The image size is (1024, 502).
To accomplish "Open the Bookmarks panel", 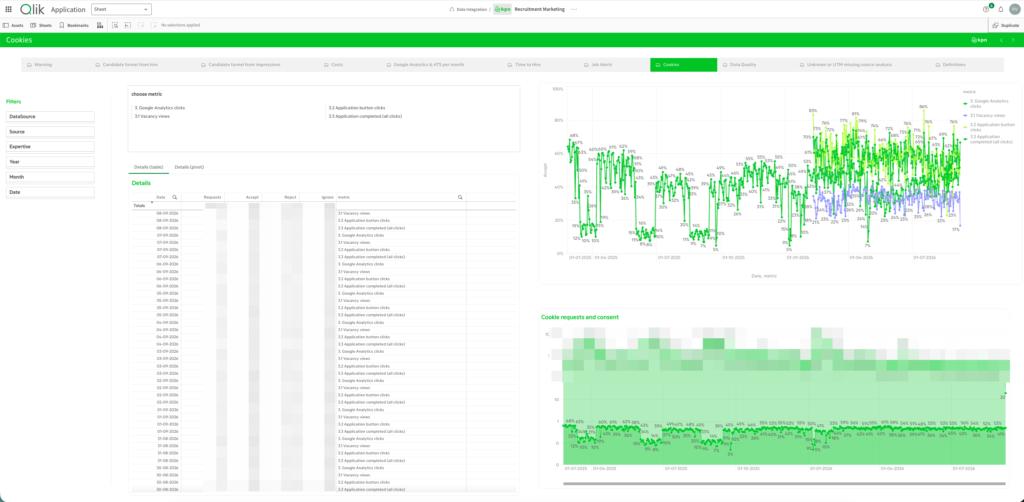I will click(x=74, y=25).
